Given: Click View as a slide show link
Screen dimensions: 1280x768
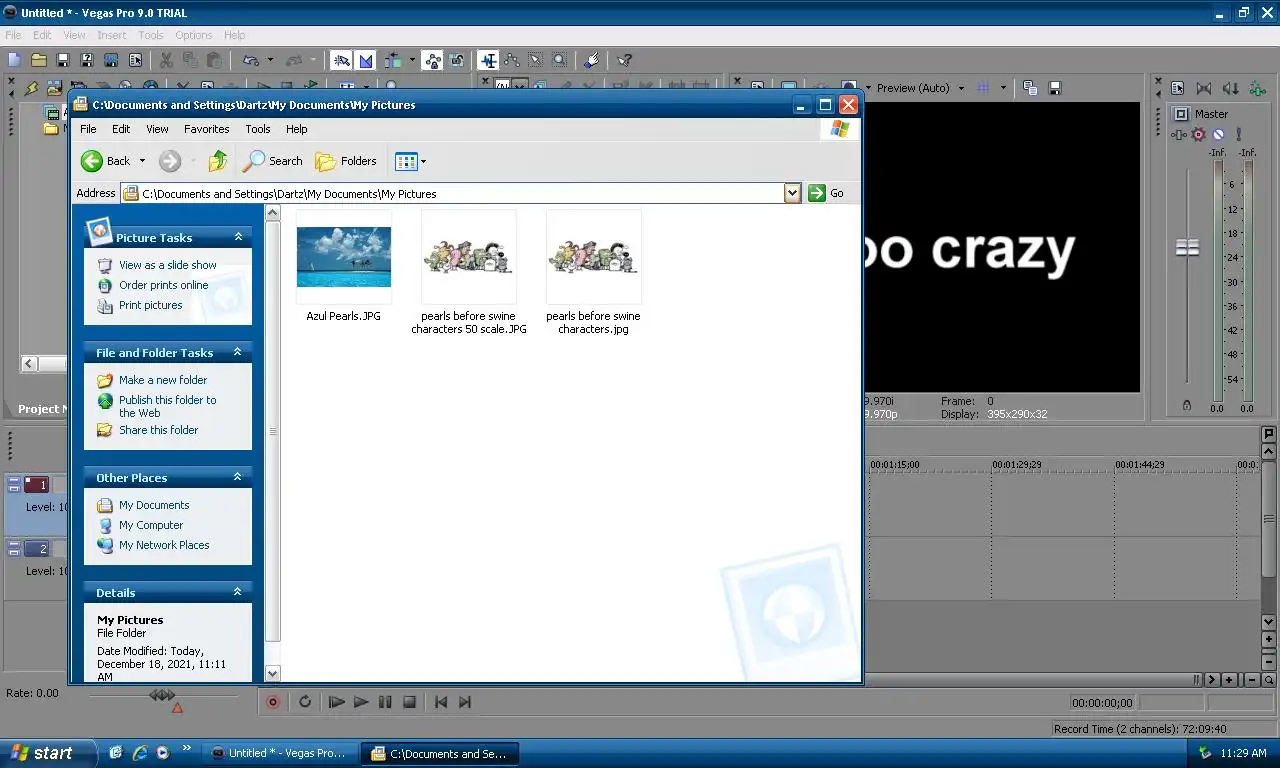Looking at the screenshot, I should (x=168, y=265).
